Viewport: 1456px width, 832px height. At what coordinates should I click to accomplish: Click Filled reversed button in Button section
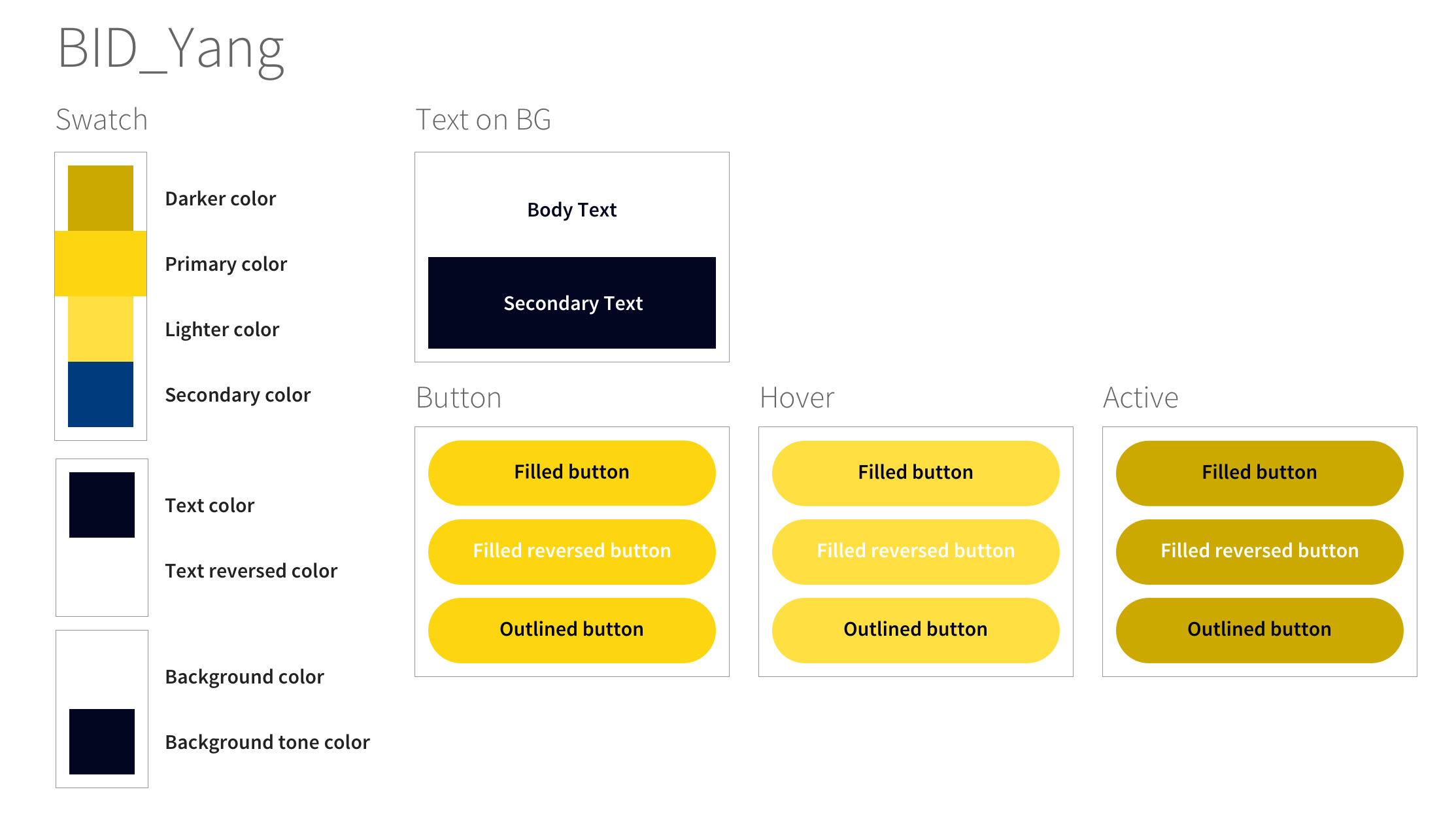click(572, 551)
